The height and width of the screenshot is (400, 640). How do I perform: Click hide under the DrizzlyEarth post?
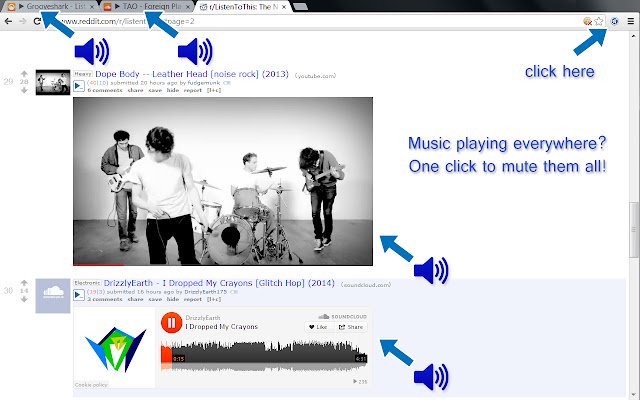173,299
